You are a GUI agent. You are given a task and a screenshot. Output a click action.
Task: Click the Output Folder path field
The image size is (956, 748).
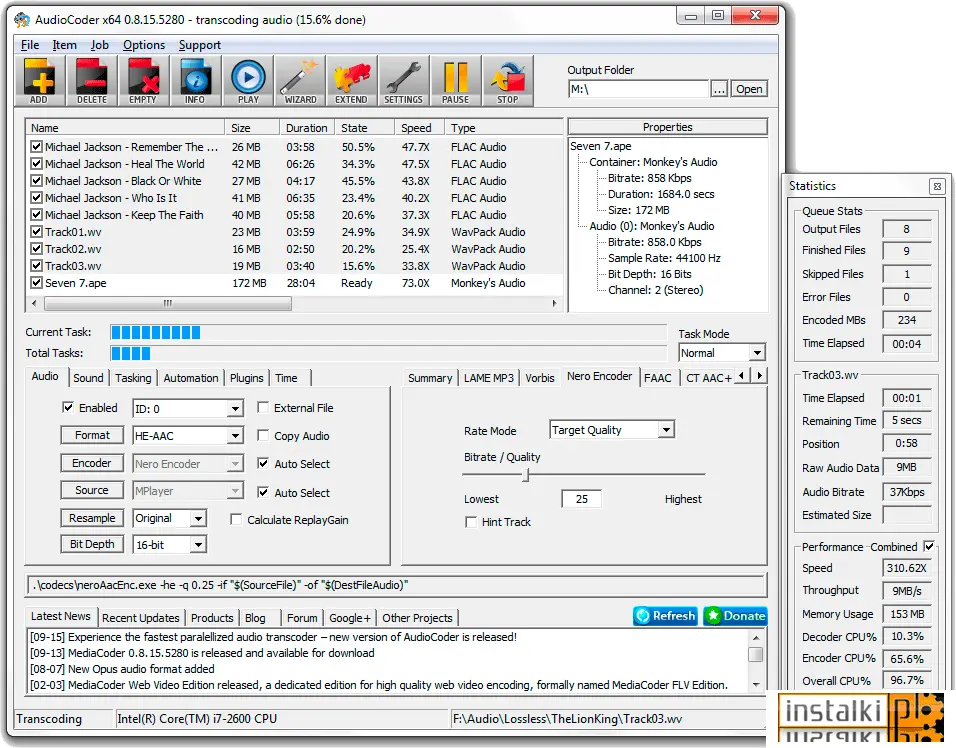[638, 89]
